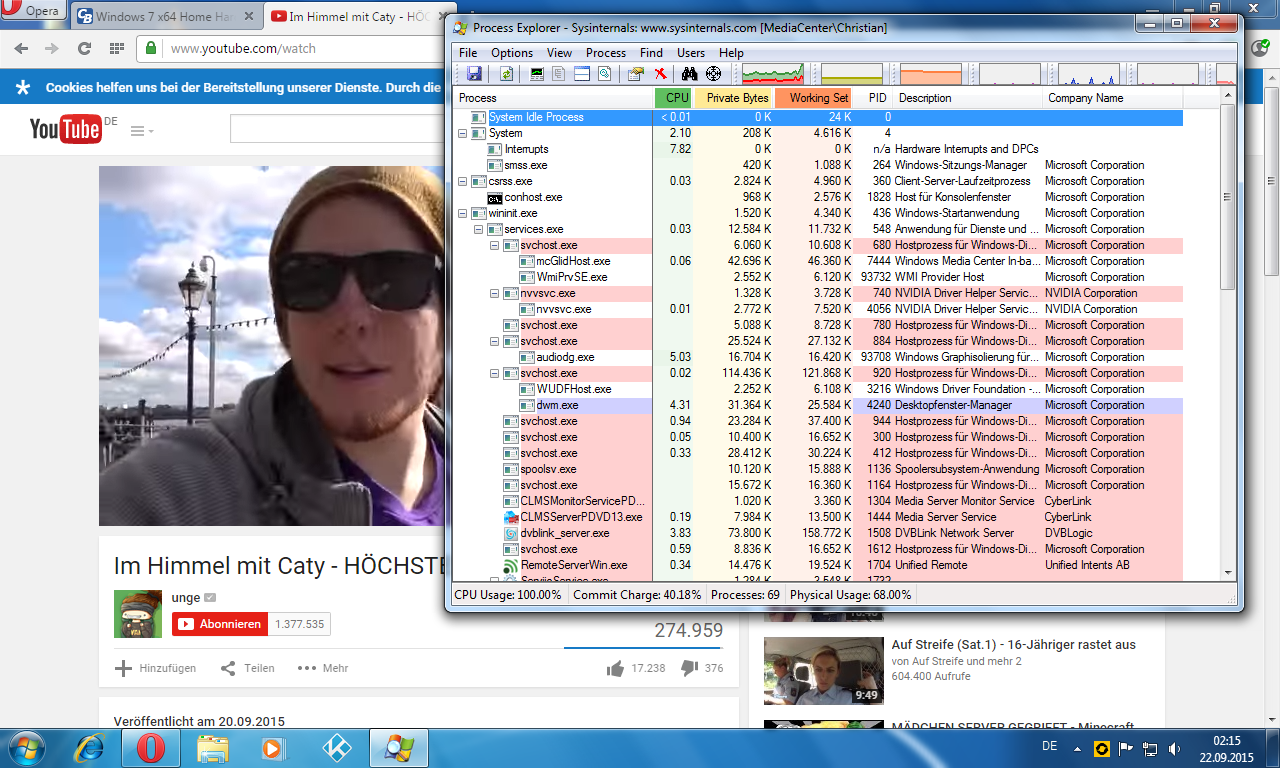Click the green CPU usage mini graph
Screen dimensions: 1280x768
[772, 74]
